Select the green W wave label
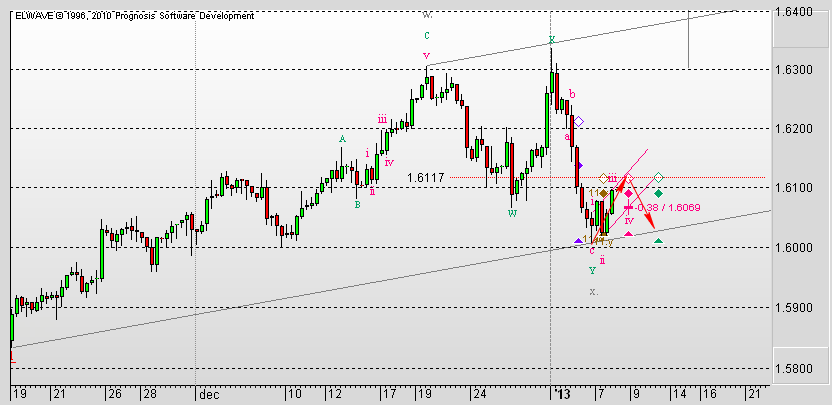The height and width of the screenshot is (405, 832). [x=512, y=213]
